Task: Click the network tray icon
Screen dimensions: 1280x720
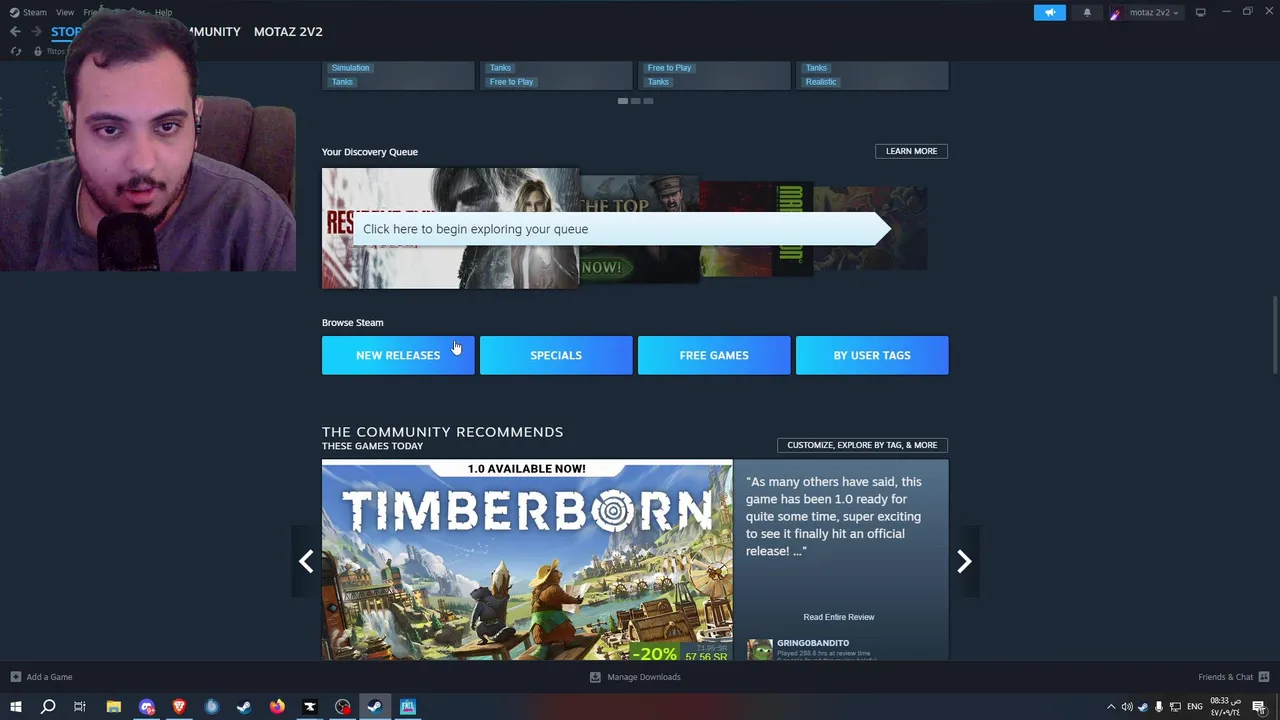Action: point(1176,707)
